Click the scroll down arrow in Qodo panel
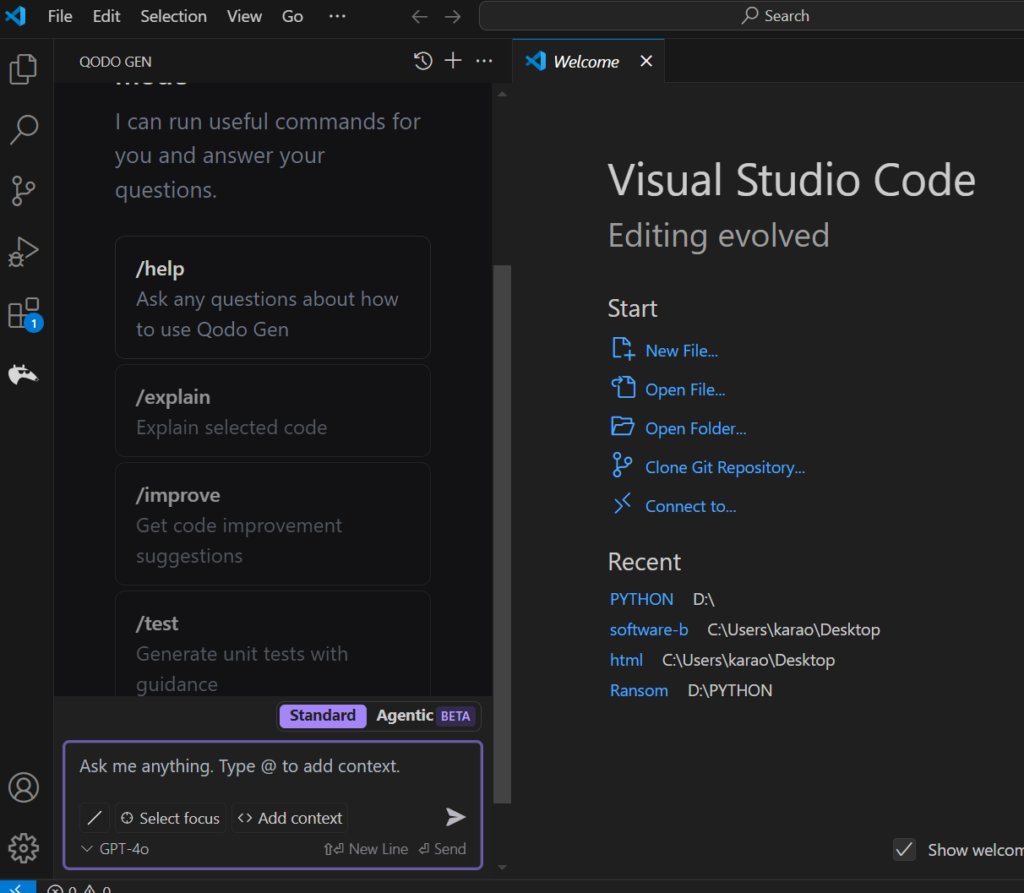This screenshot has height=893, width=1024. pos(502,868)
